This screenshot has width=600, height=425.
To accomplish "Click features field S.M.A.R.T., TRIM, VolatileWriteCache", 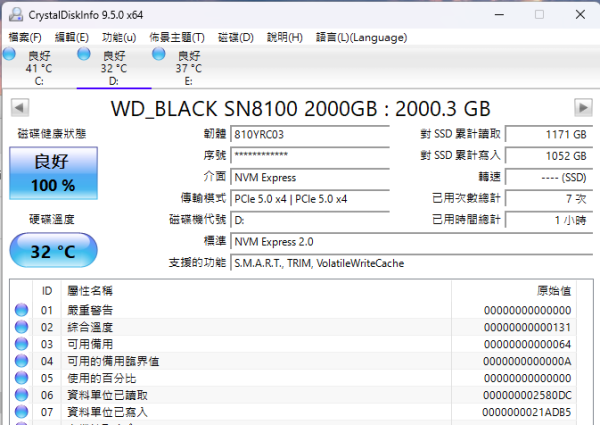I will tap(412, 263).
